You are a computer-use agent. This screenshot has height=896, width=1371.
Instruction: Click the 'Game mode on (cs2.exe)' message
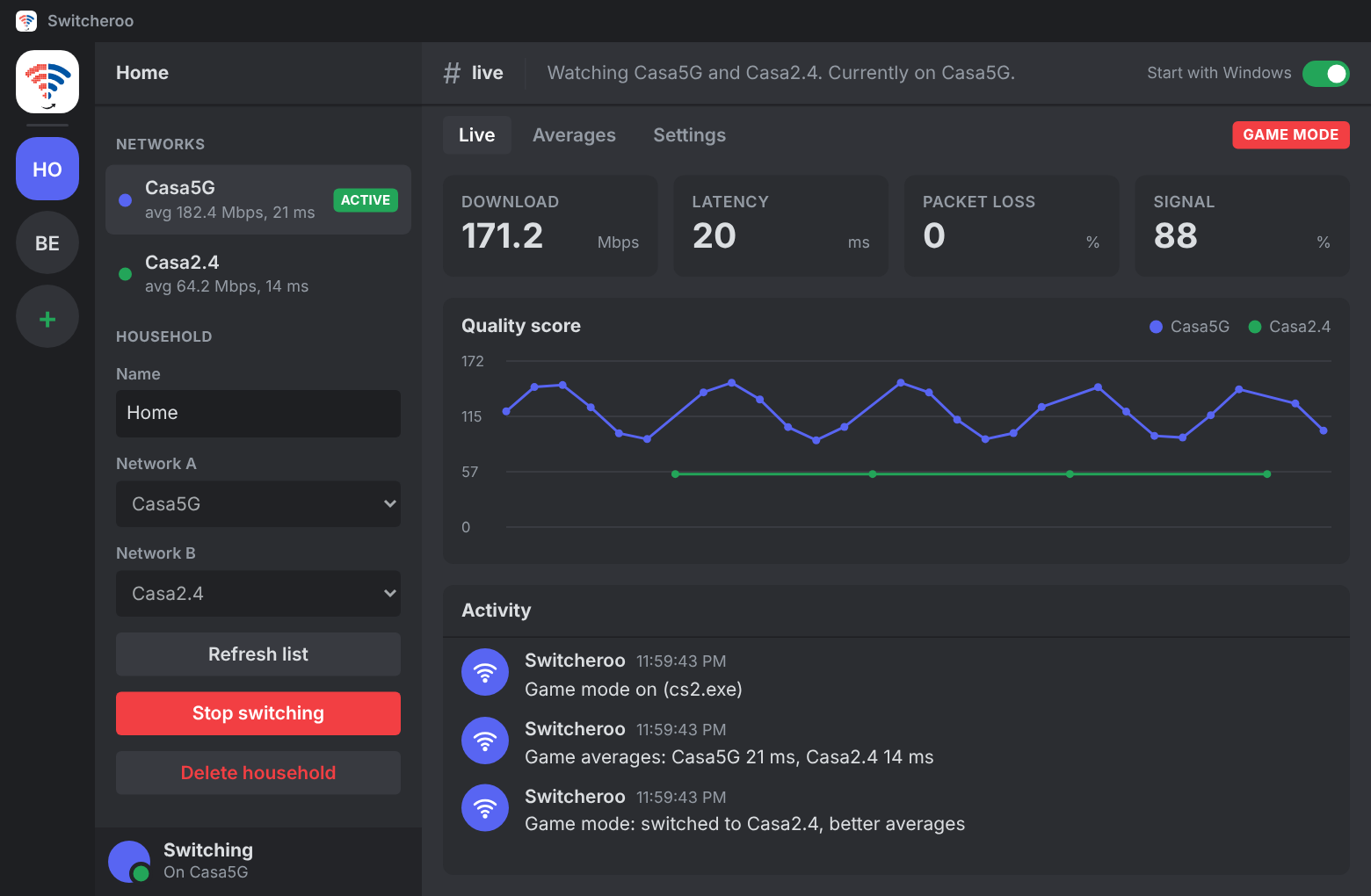click(x=634, y=690)
